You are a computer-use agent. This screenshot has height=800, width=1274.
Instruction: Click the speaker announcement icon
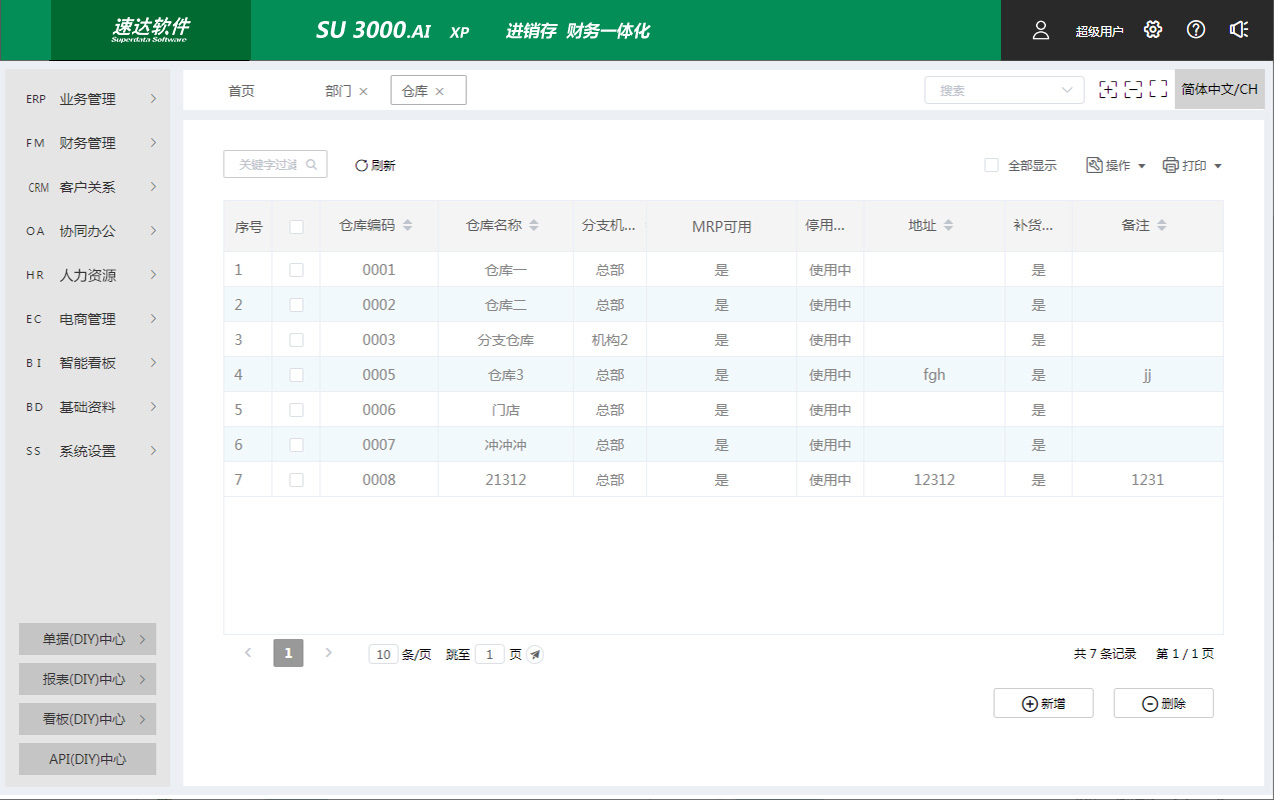[1239, 30]
